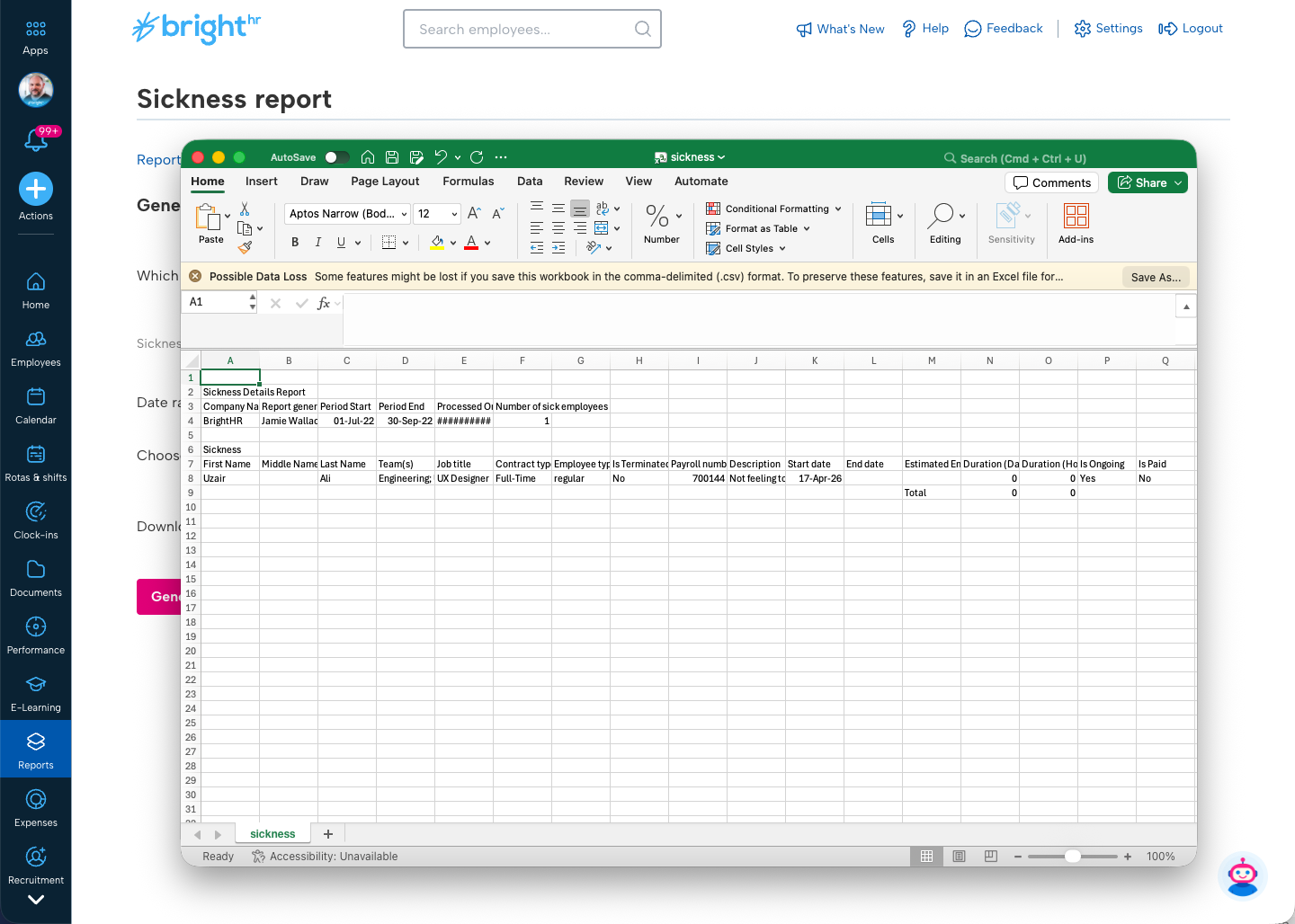
Task: Select the Italic formatting icon
Action: point(317,242)
